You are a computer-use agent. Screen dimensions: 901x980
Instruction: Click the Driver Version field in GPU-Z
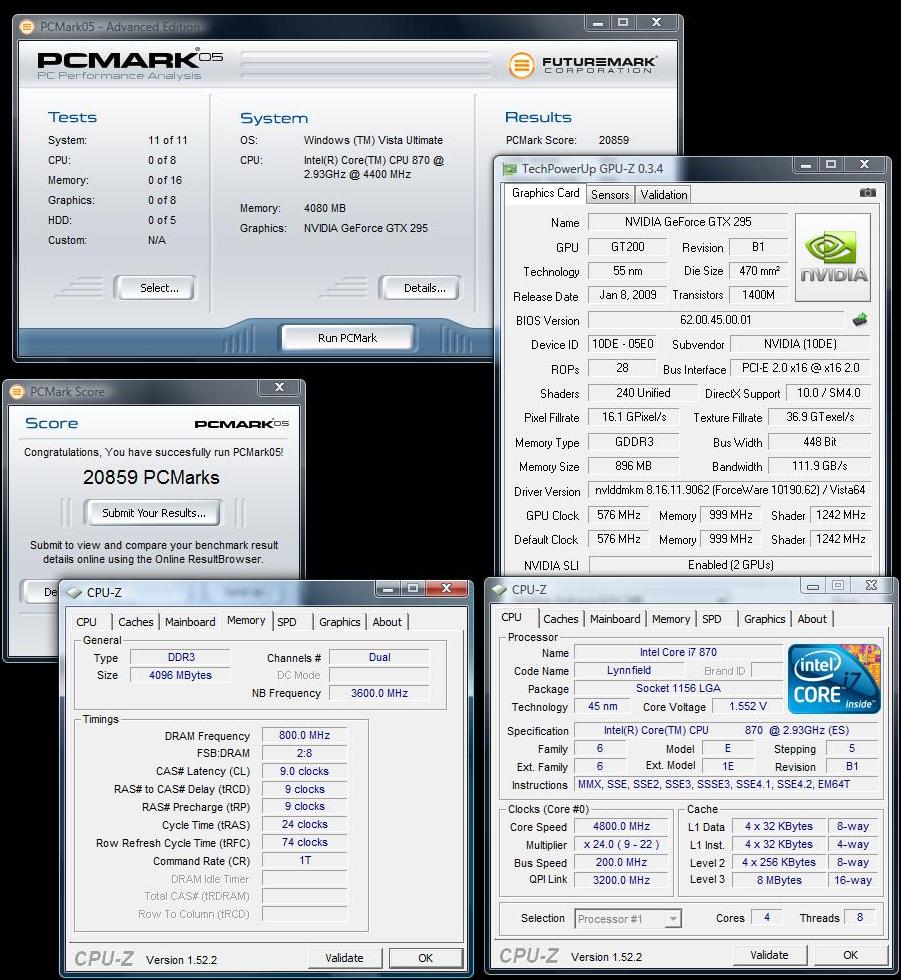pyautogui.click(x=730, y=490)
